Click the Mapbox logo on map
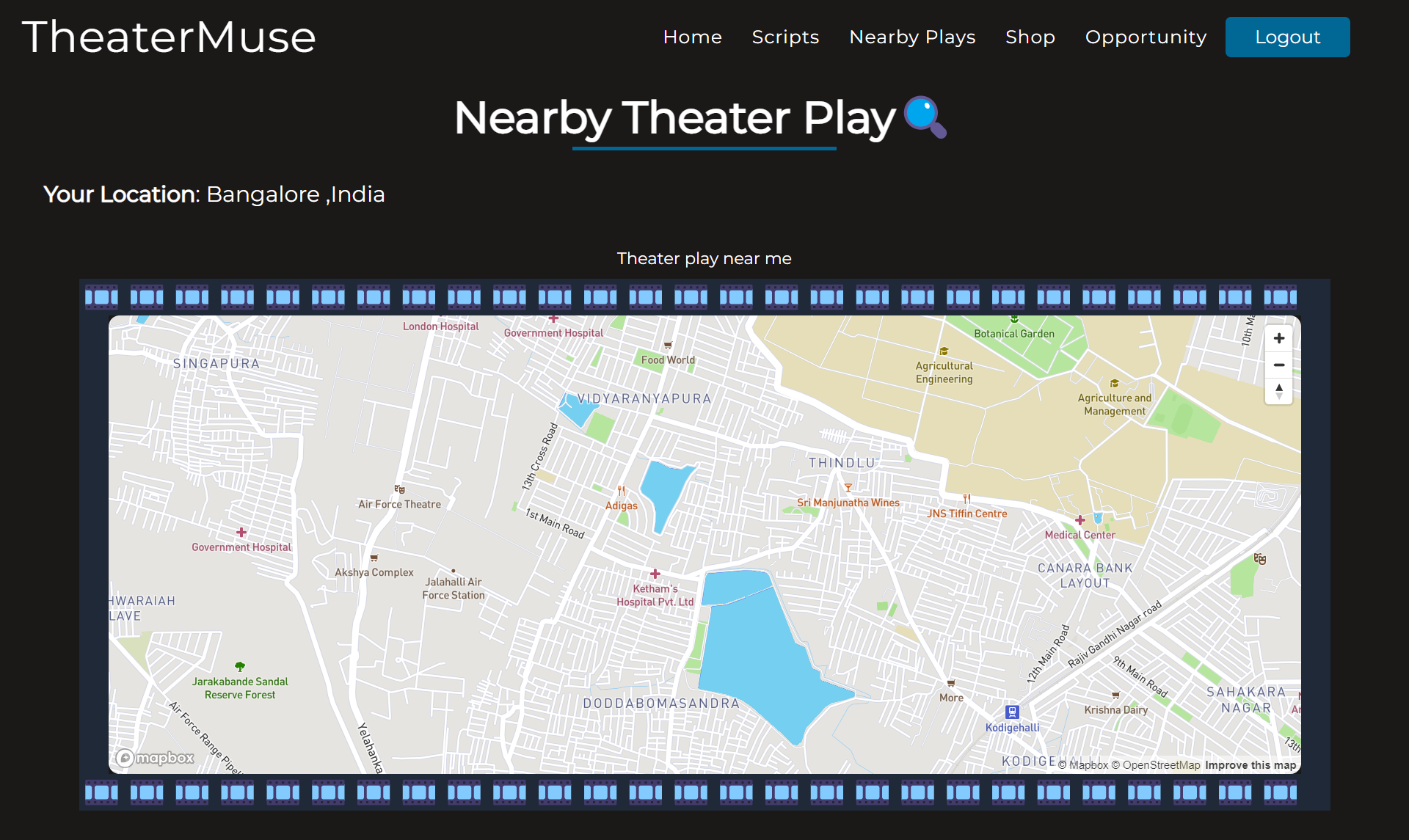 pos(156,758)
